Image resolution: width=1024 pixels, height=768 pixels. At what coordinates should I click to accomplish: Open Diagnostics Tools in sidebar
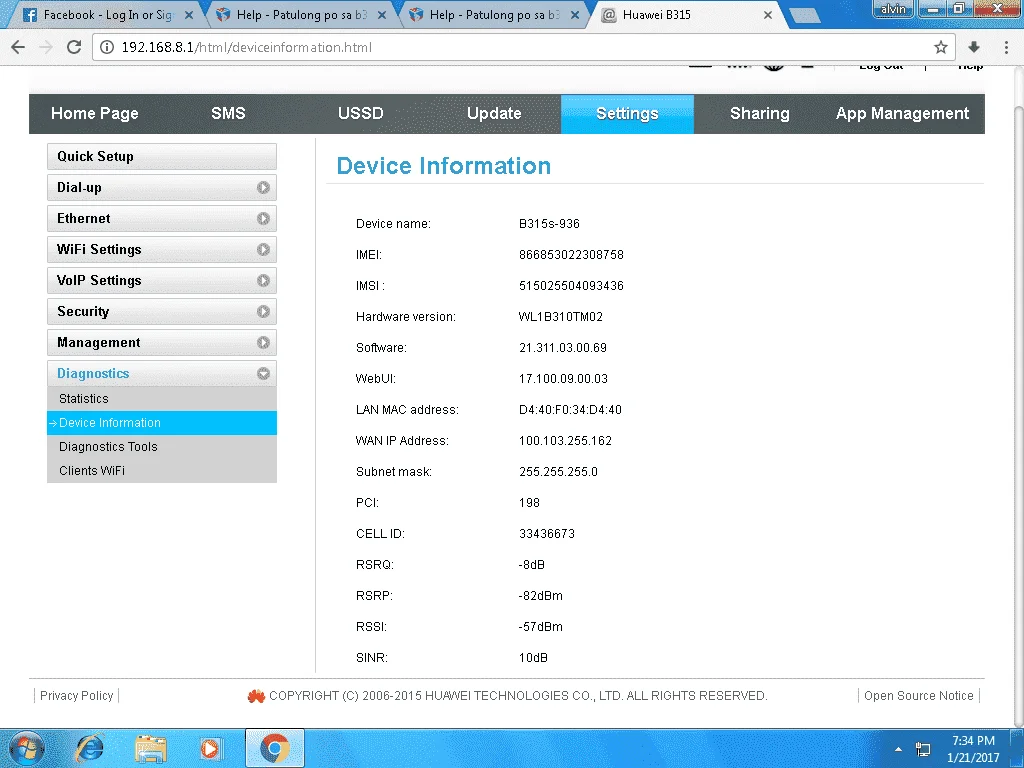click(x=162, y=447)
